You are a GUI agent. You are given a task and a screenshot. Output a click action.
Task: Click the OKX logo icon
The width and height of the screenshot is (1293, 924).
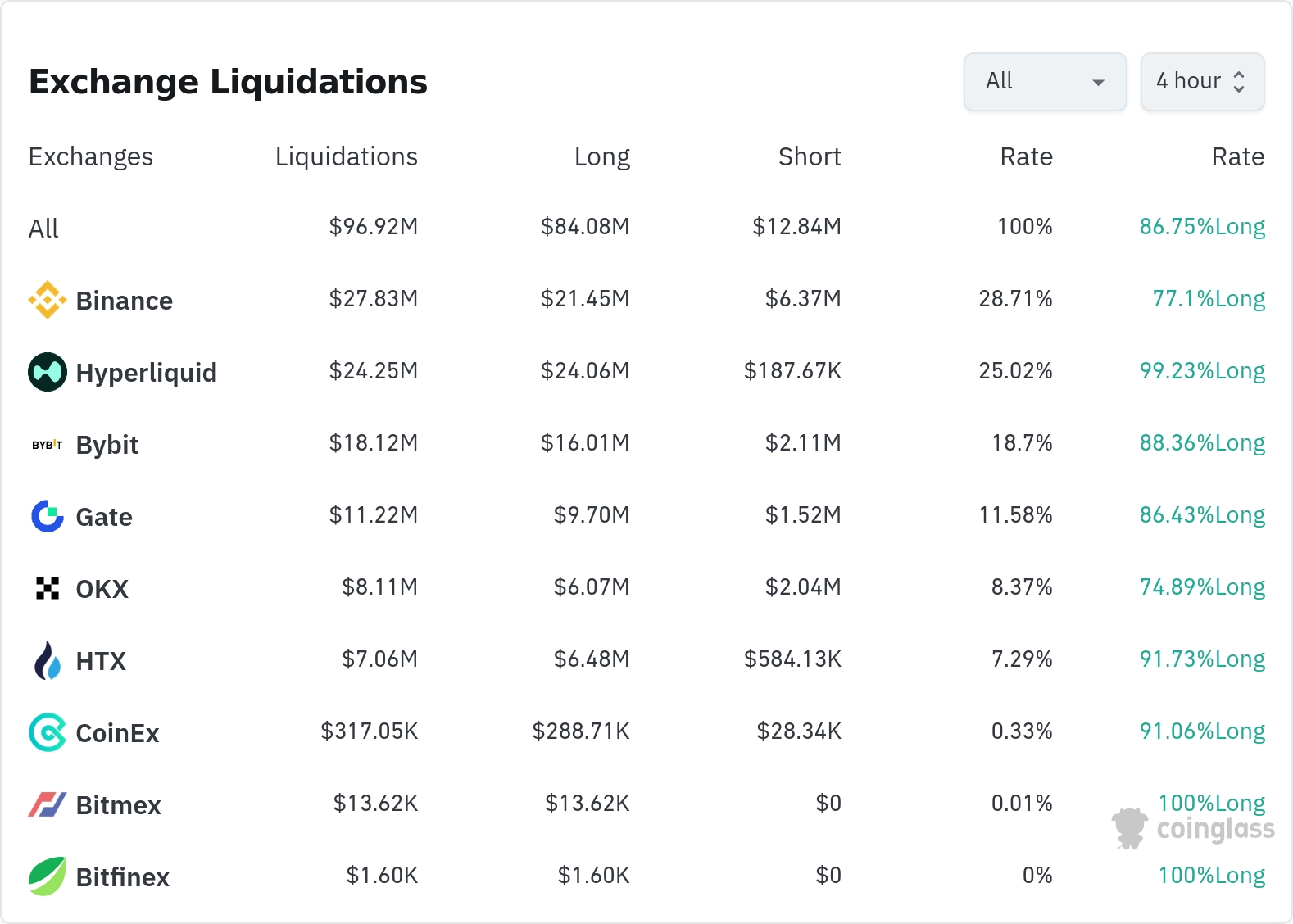48,588
